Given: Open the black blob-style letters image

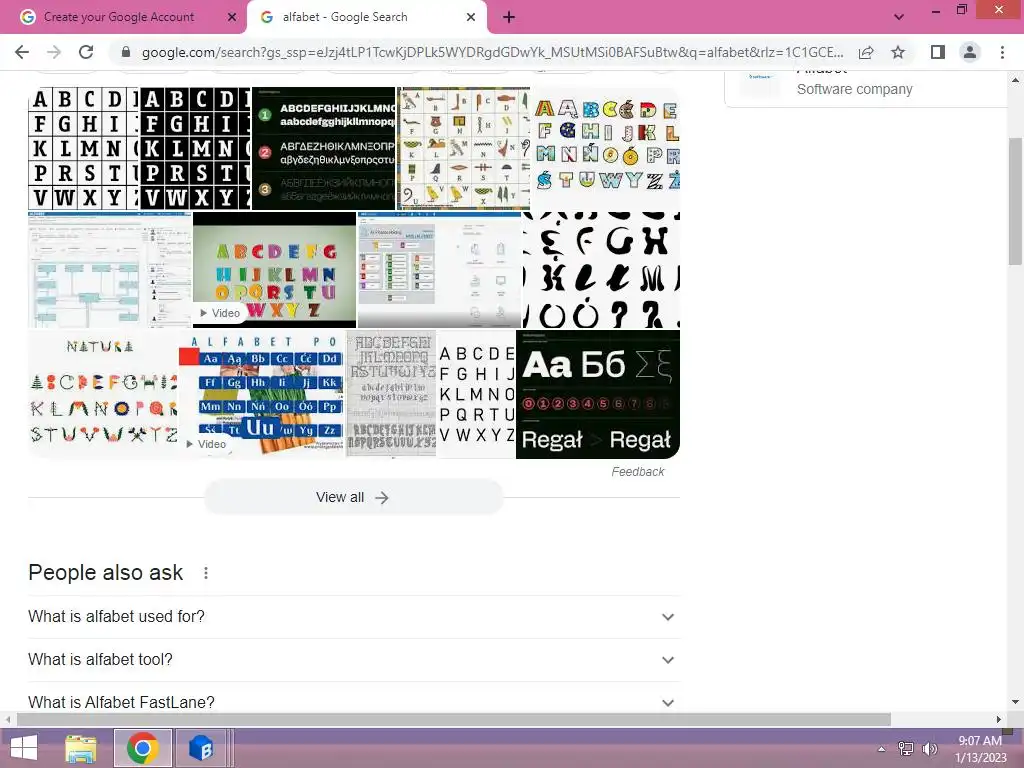Looking at the screenshot, I should coord(601,270).
